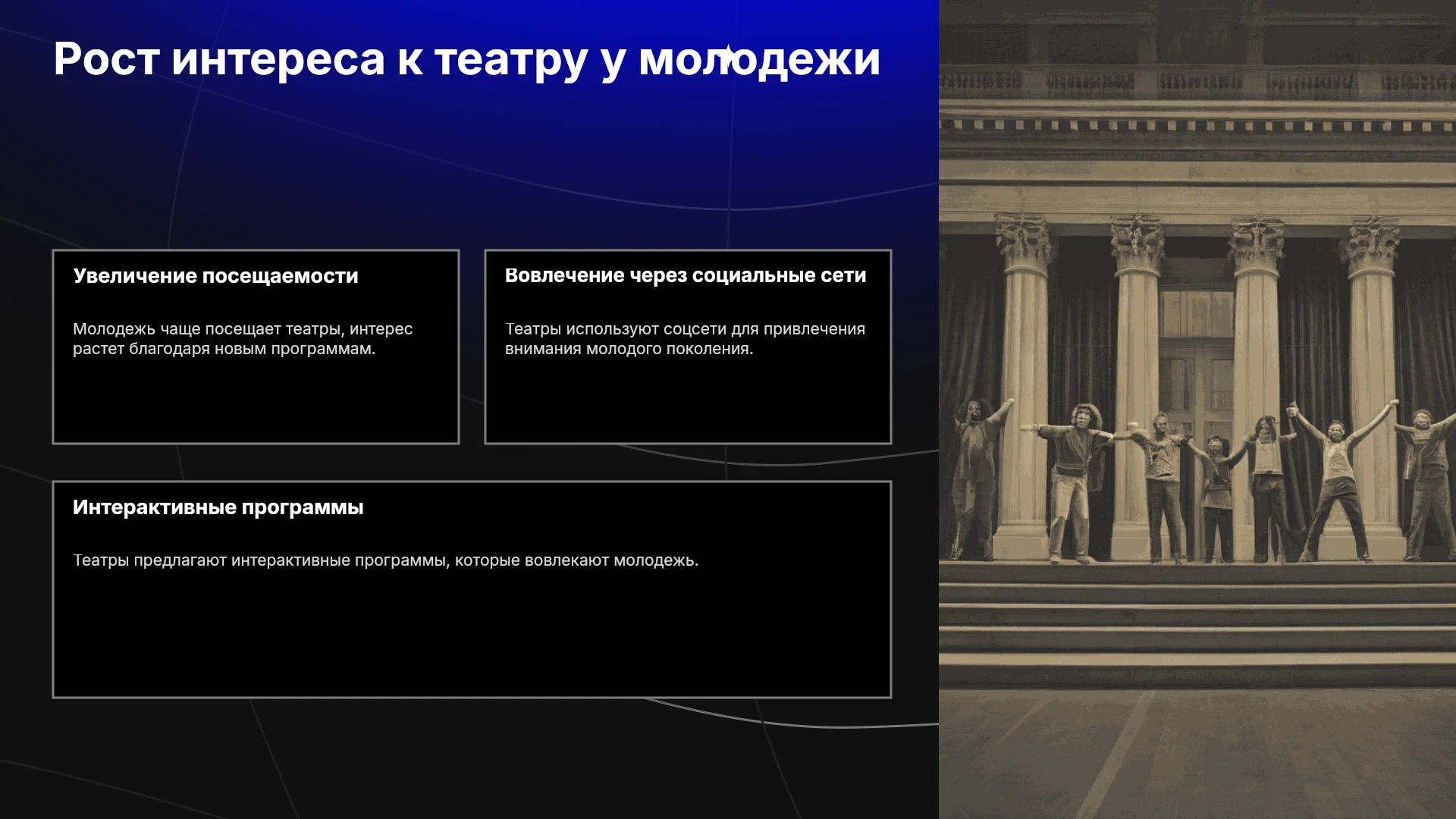Select the word "молодежи" in the title
Screen dimensions: 1456x819
759,59
